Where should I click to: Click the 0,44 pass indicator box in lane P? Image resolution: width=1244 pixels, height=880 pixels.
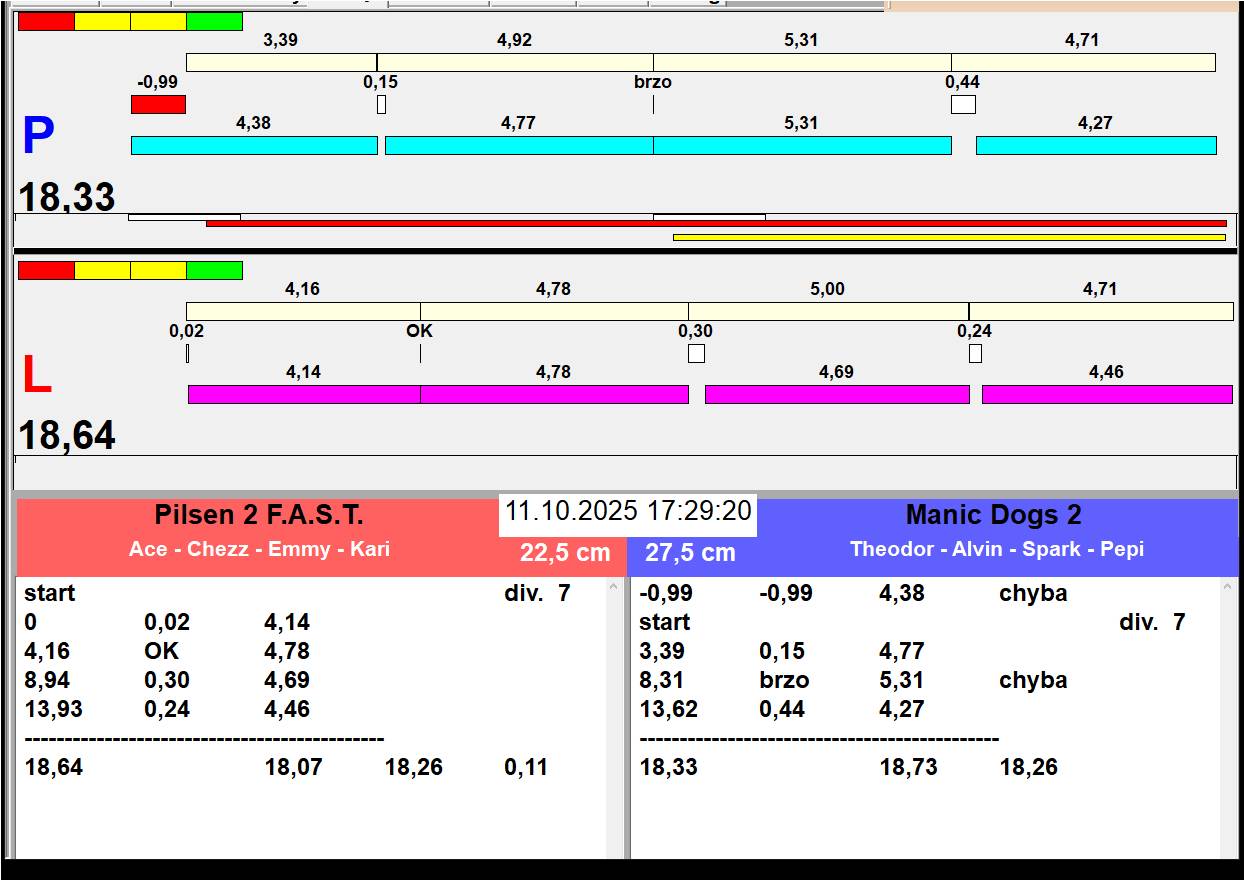tap(963, 104)
